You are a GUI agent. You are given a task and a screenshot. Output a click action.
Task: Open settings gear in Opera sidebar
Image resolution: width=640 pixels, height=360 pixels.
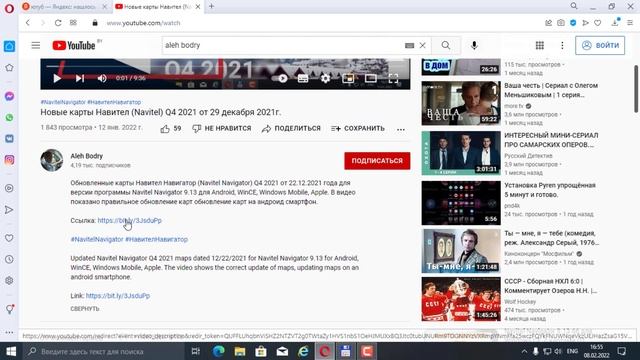9,280
